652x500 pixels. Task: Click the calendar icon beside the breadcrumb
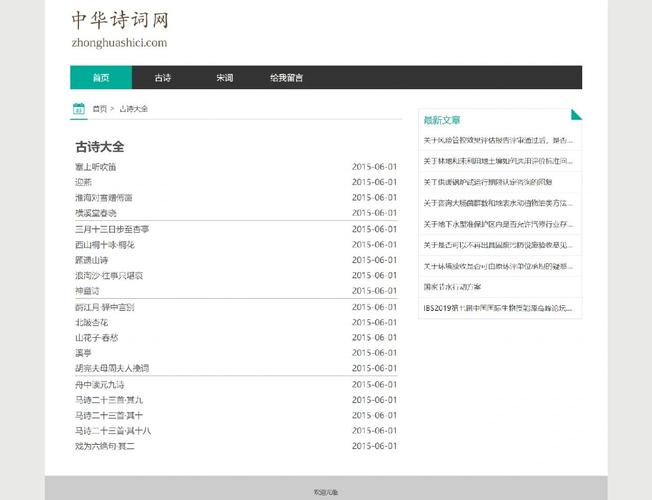tap(79, 109)
